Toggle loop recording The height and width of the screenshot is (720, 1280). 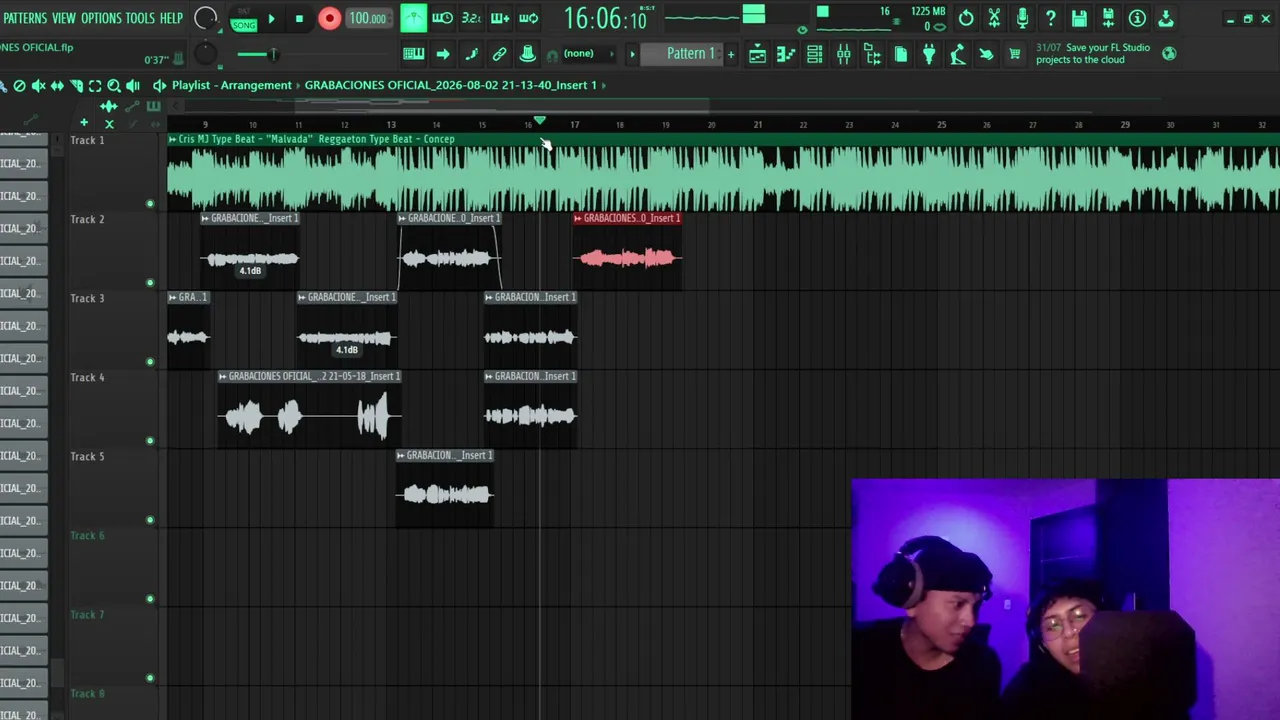click(529, 18)
